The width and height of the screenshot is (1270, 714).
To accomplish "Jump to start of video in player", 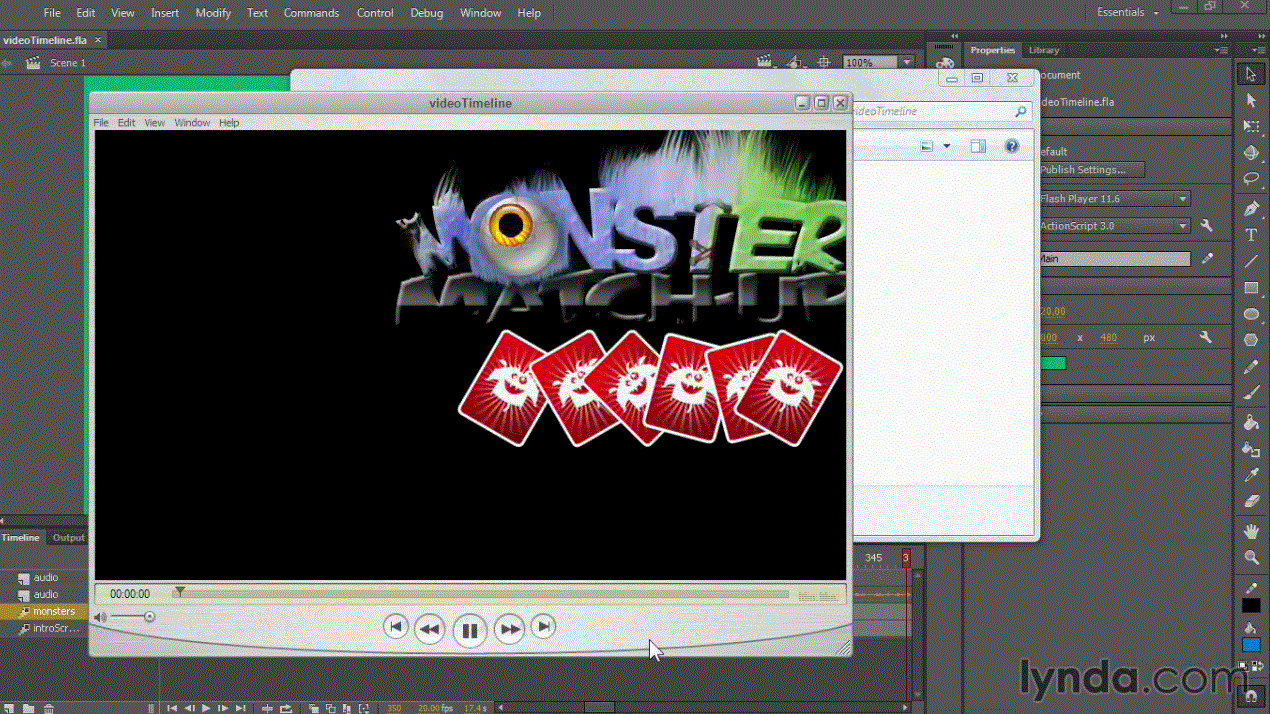I will pos(396,627).
